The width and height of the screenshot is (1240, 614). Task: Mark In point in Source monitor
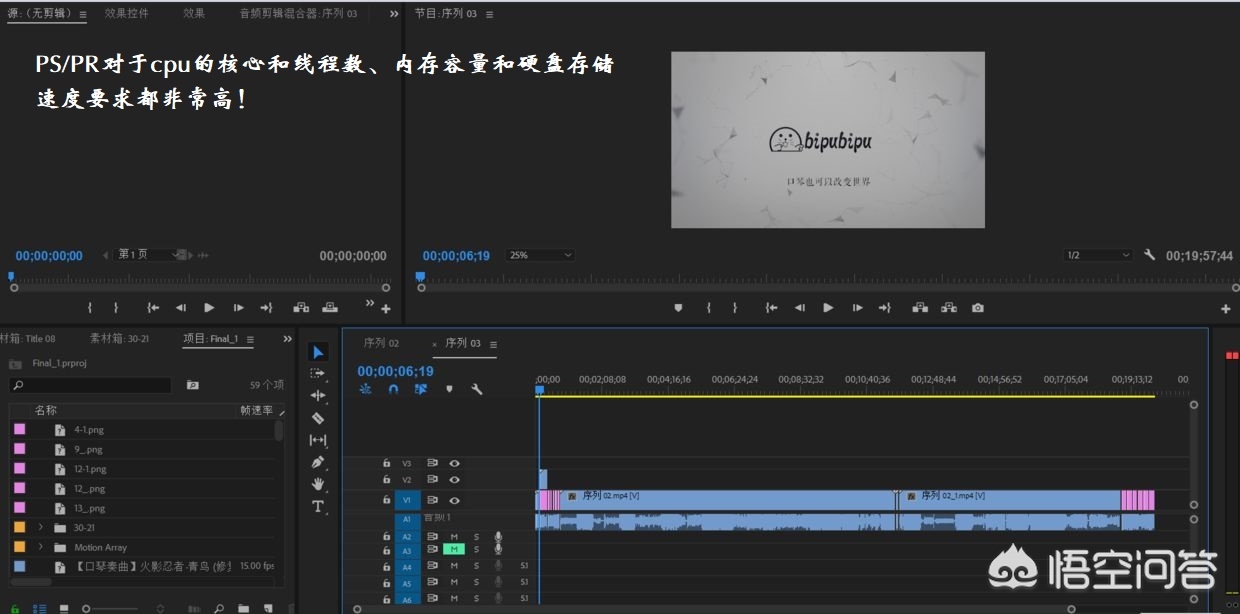[90, 308]
